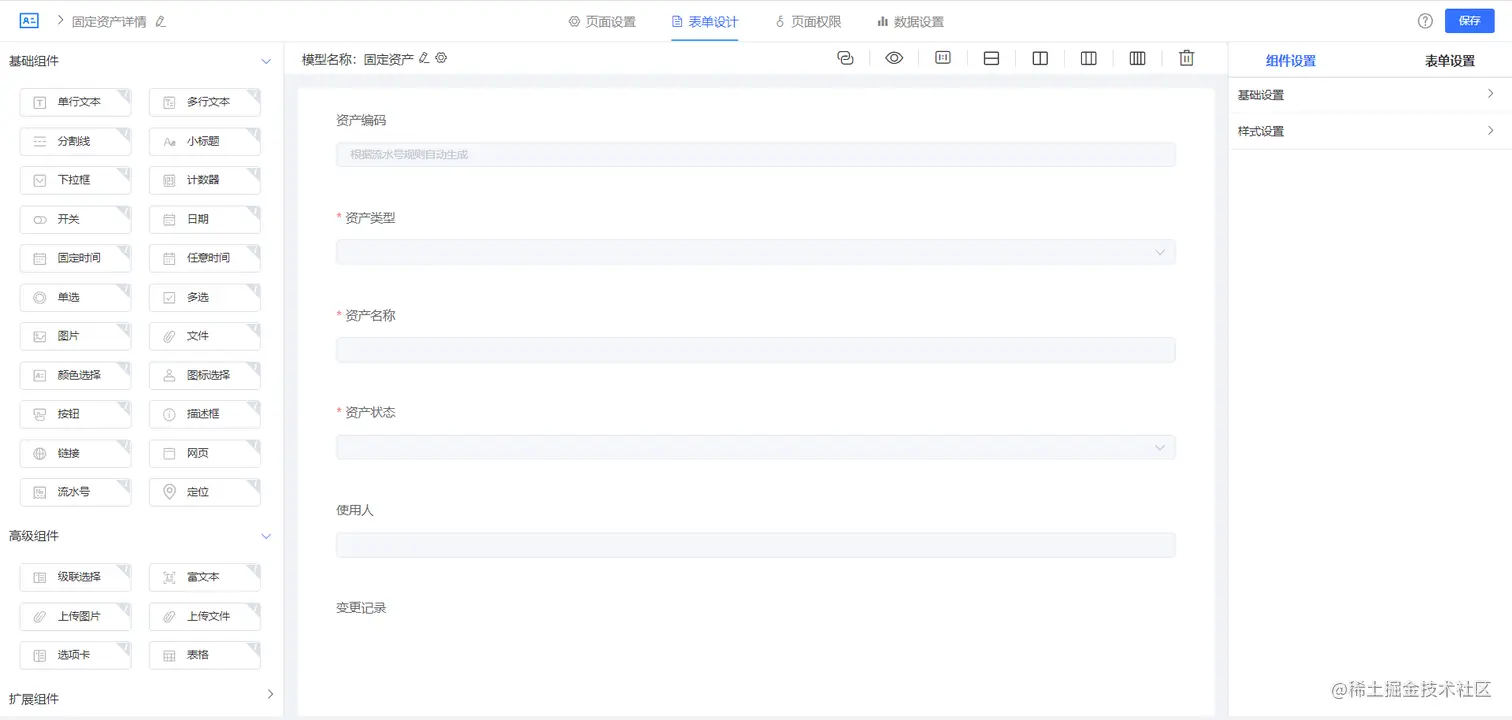
Task: Pick the 开关 component
Action: click(75, 219)
